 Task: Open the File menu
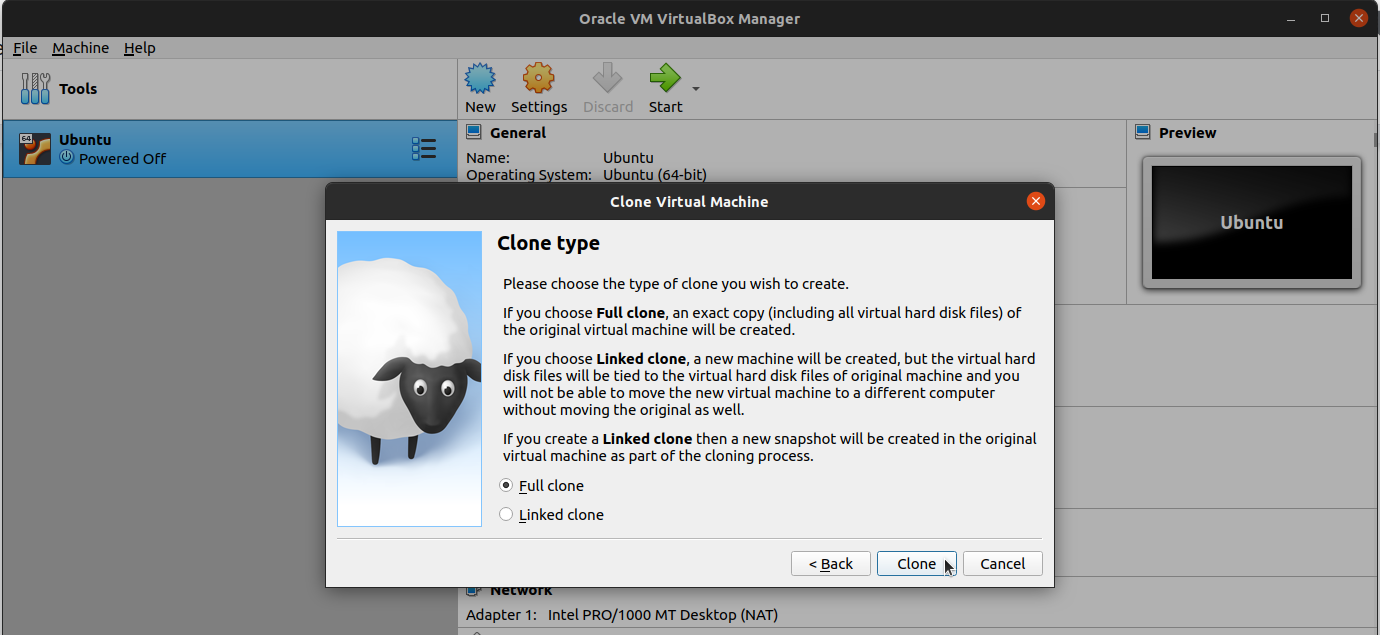click(x=25, y=48)
